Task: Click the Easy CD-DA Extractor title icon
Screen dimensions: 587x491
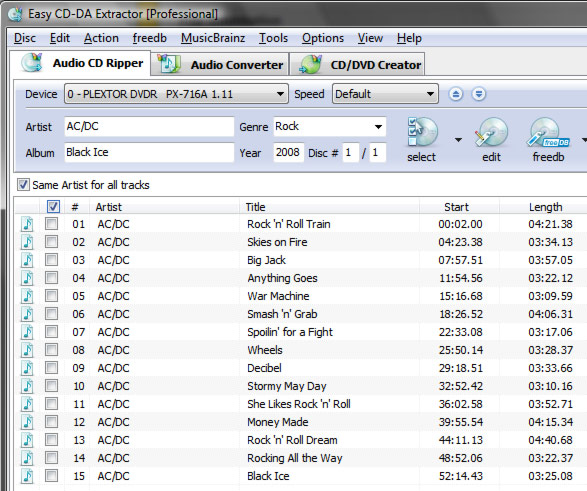Action: point(15,14)
